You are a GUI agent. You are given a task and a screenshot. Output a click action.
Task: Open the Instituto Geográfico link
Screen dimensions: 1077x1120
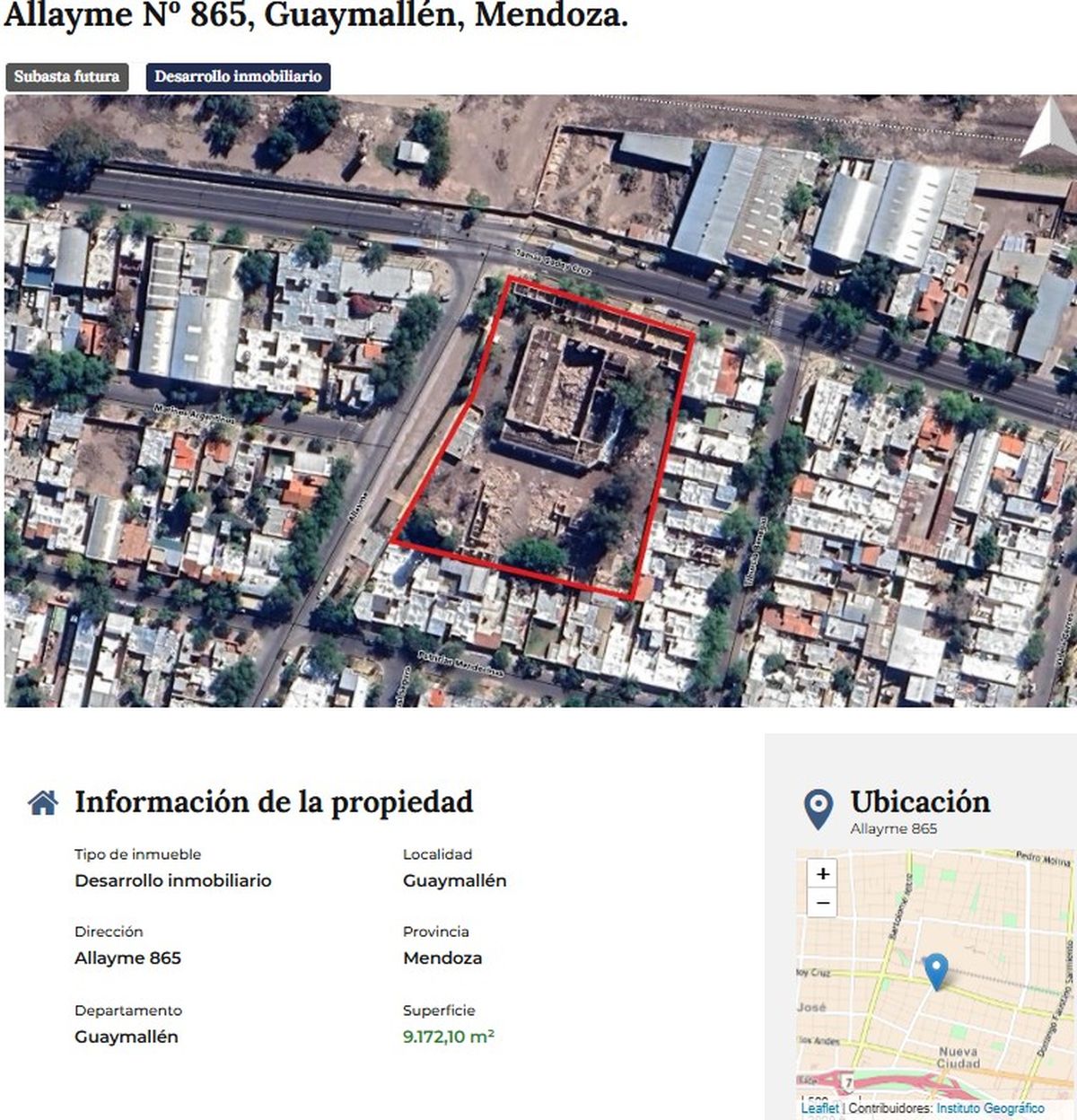point(990,1108)
